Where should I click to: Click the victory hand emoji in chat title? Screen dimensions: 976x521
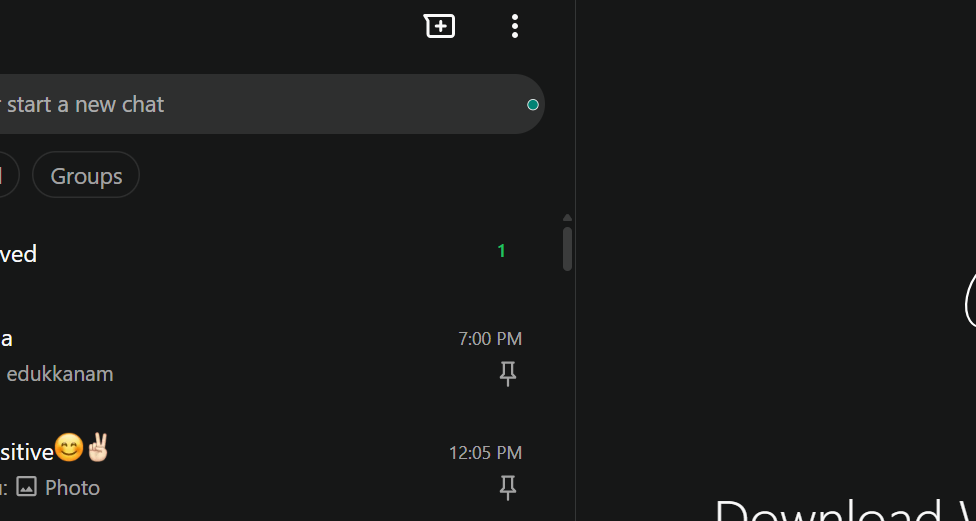(97, 448)
